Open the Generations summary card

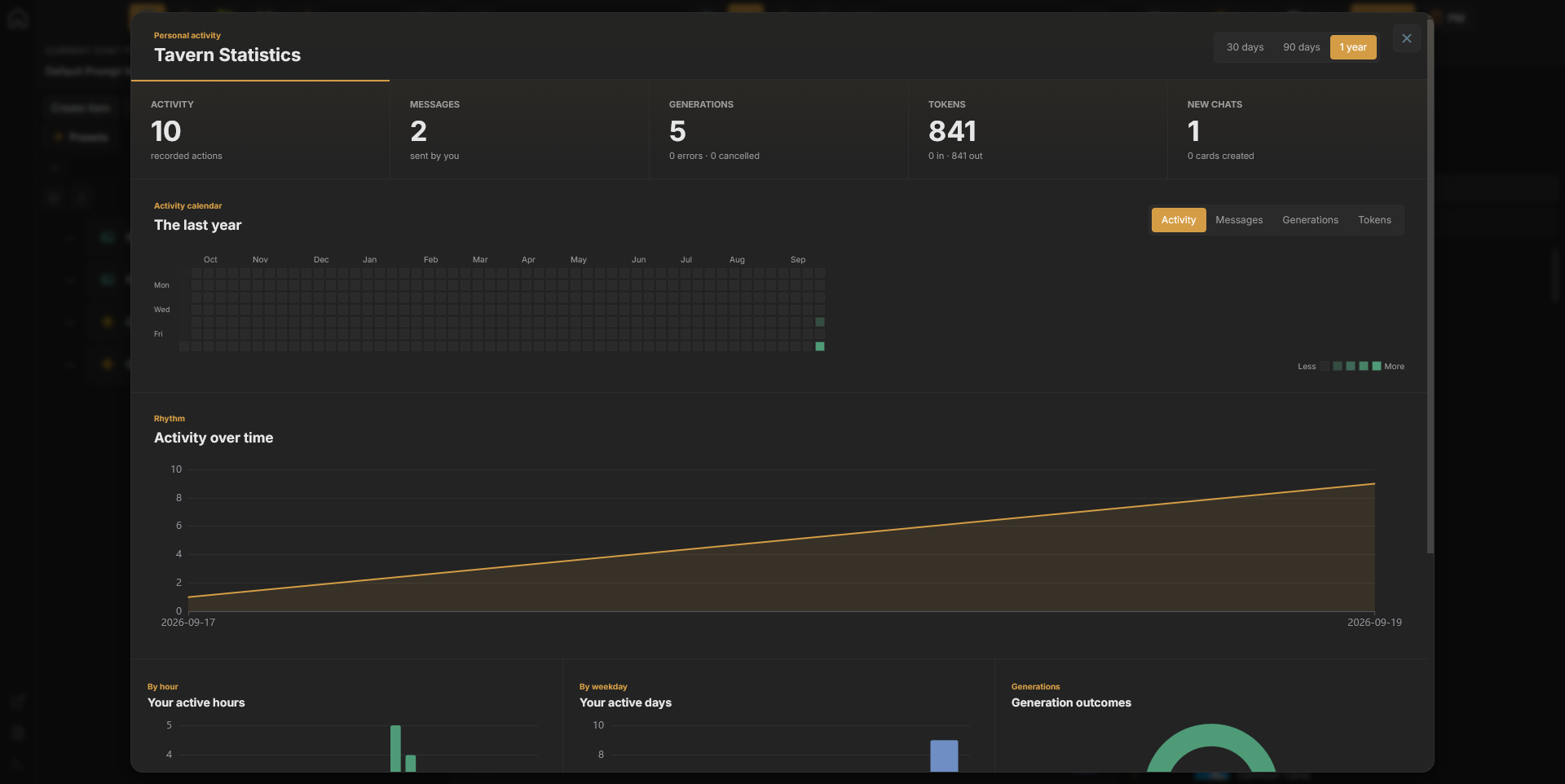pyautogui.click(x=778, y=130)
